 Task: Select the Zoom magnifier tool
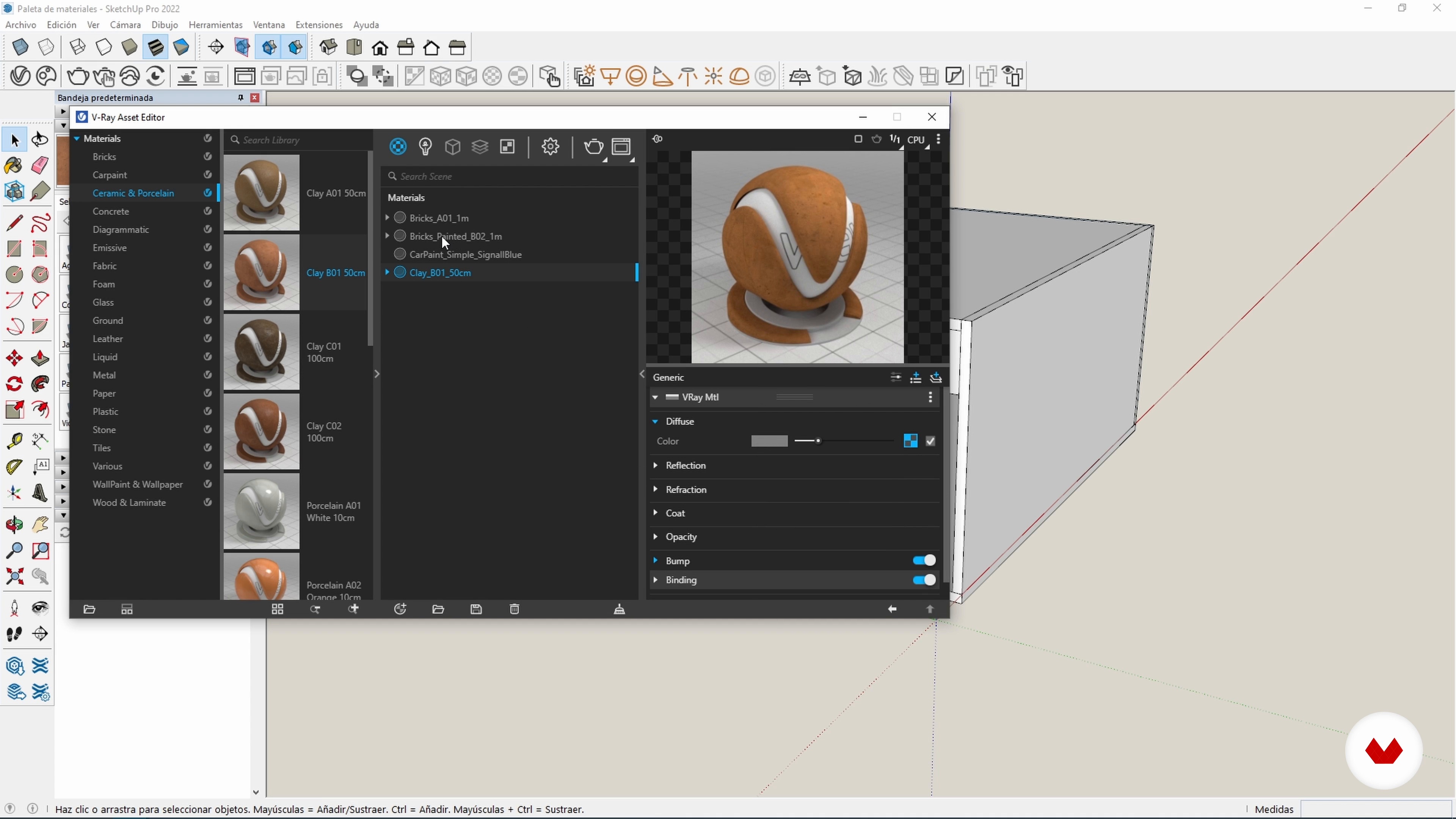(x=15, y=551)
